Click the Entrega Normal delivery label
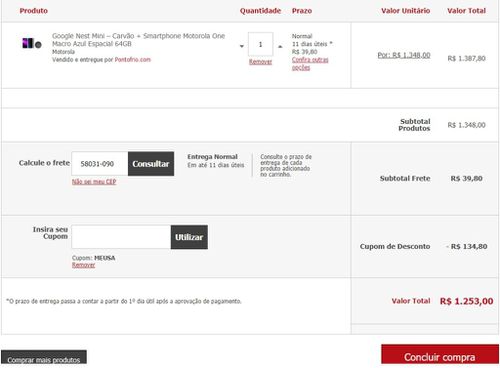Viewport: 500px width, 368px height. (213, 157)
